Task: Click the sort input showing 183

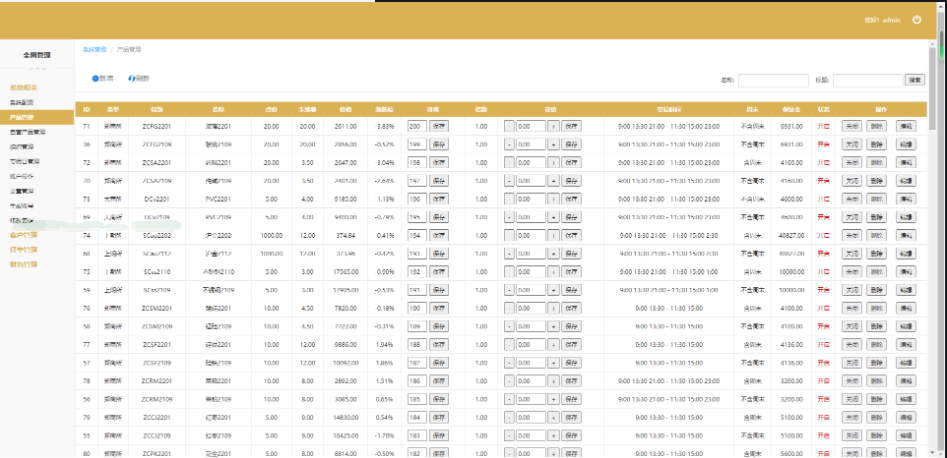Action: pyautogui.click(x=417, y=435)
